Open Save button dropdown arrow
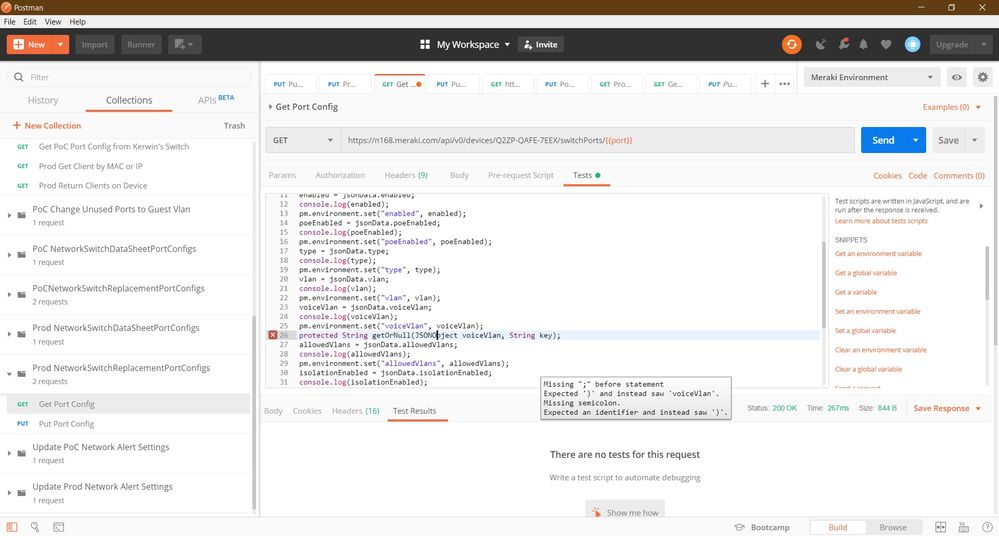The width and height of the screenshot is (999, 536). tap(974, 140)
